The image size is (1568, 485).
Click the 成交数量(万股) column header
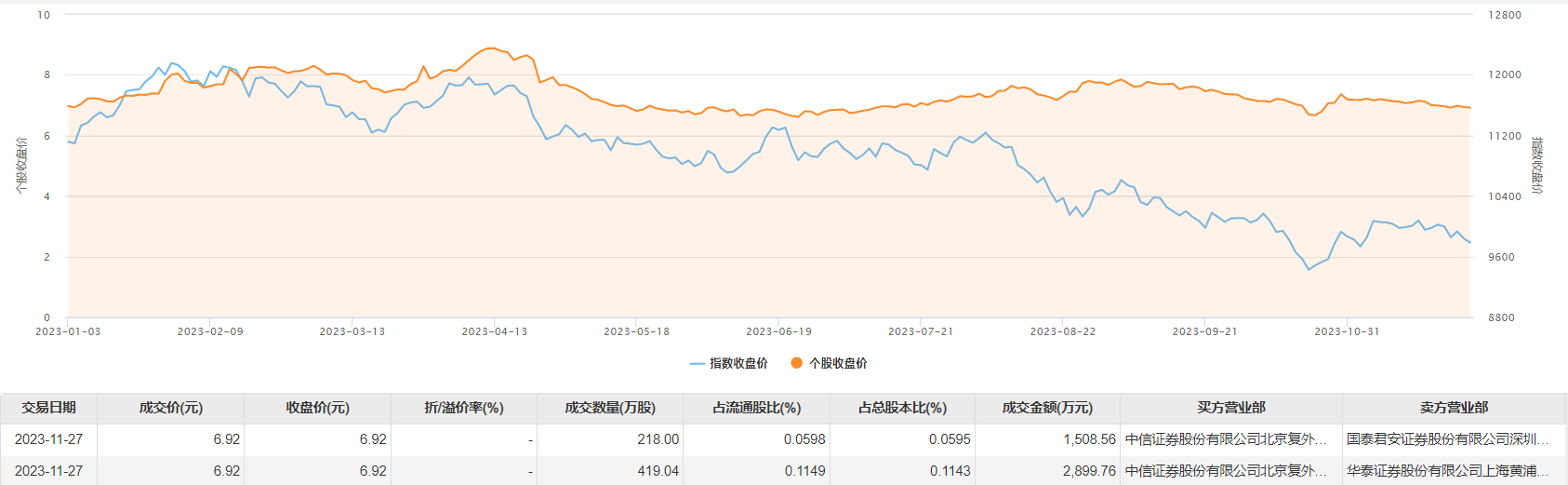pos(610,408)
